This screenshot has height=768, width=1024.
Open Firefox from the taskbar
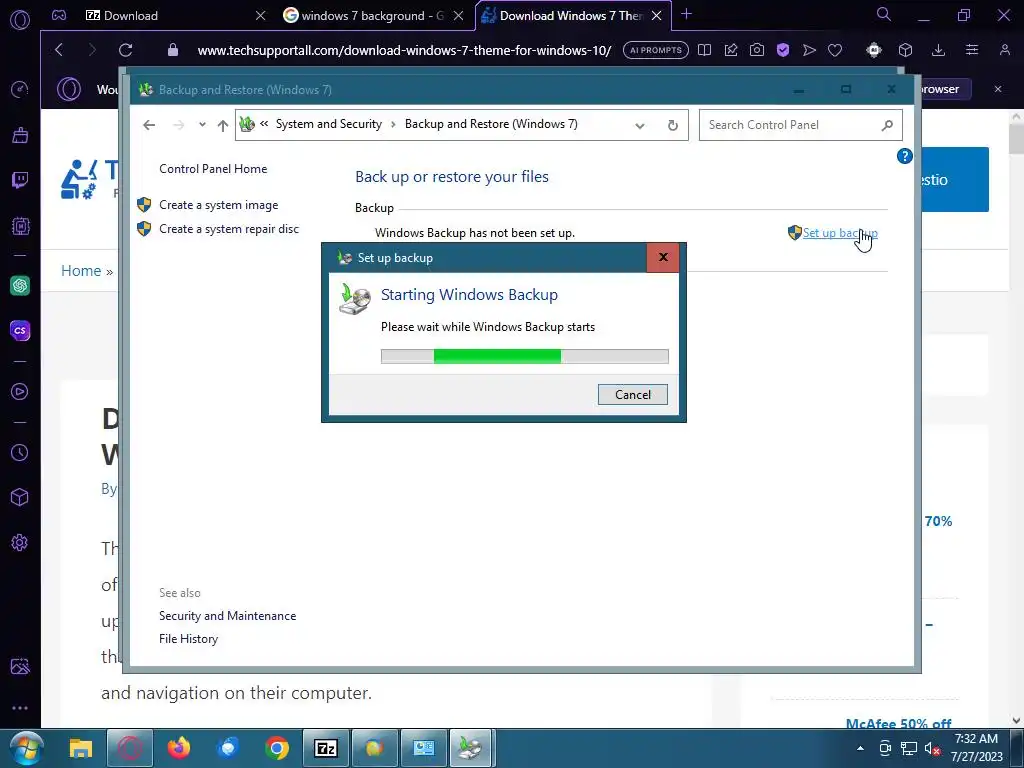click(178, 748)
